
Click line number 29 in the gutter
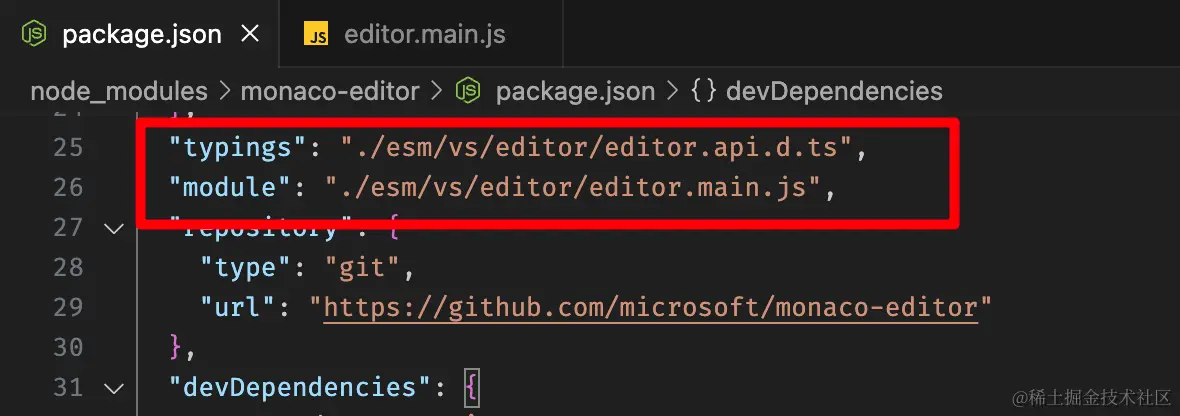[68, 308]
